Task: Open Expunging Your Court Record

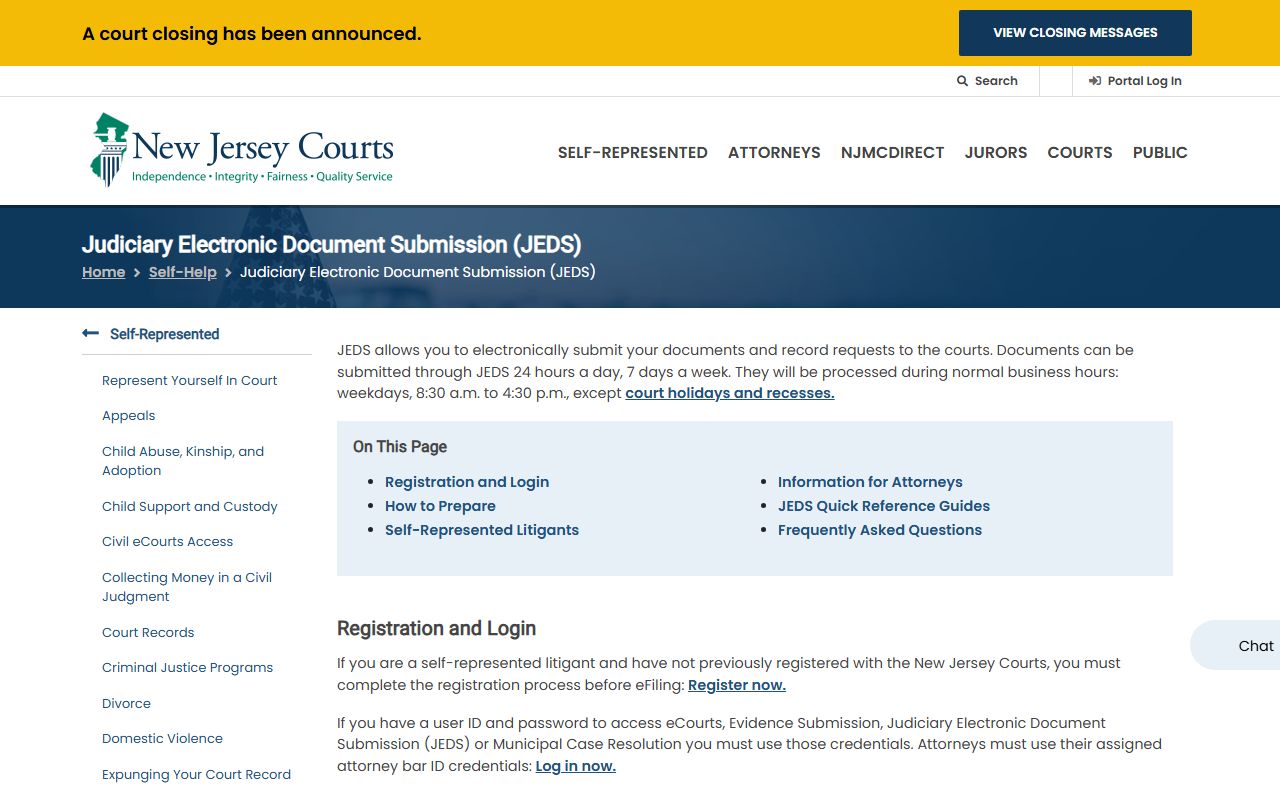Action: [x=197, y=774]
